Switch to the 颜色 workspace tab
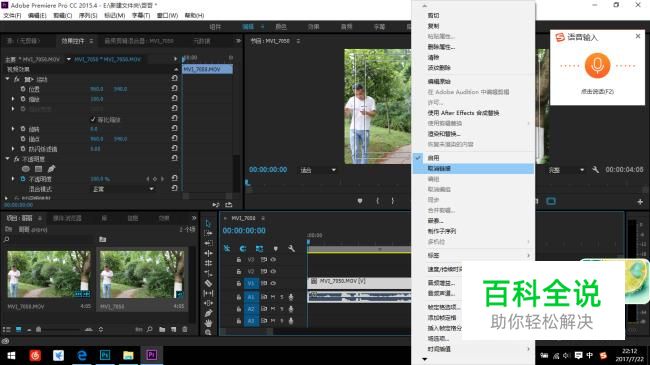 click(281, 27)
